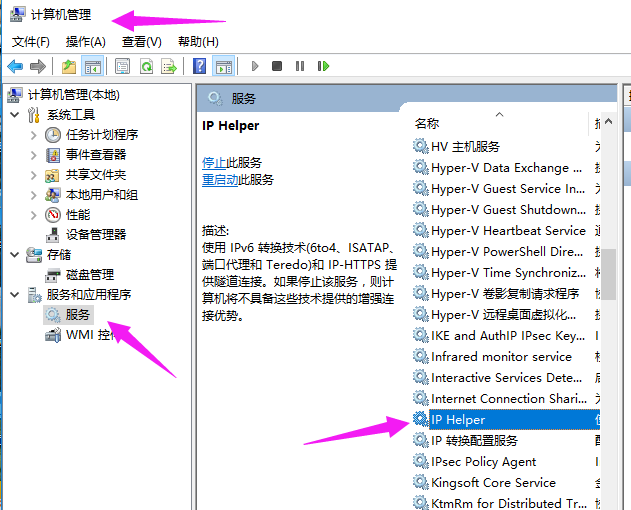The width and height of the screenshot is (631, 510).
Task: Click the up one level folder icon
Action: click(68, 66)
